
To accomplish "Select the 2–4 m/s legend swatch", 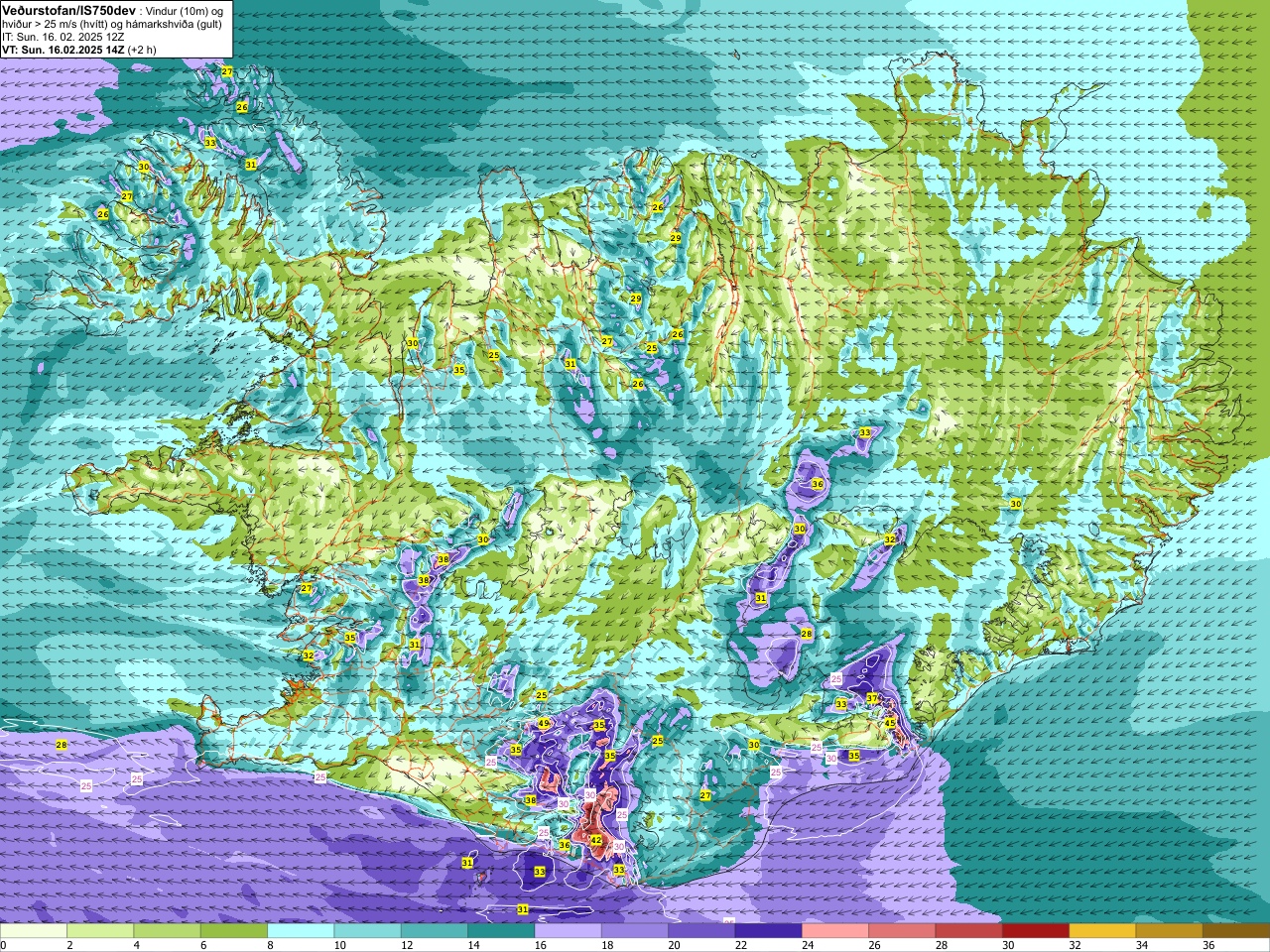I will [100, 931].
